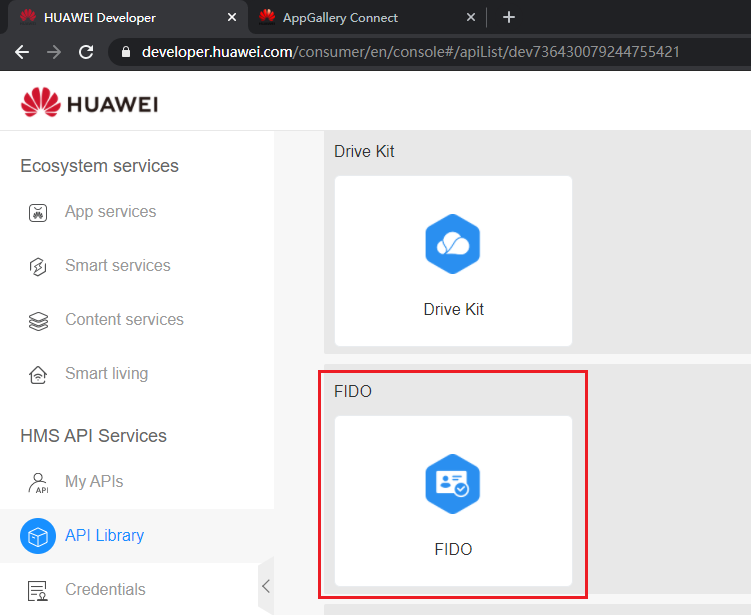Go back to the previous page
The width and height of the screenshot is (751, 615).
(22, 51)
